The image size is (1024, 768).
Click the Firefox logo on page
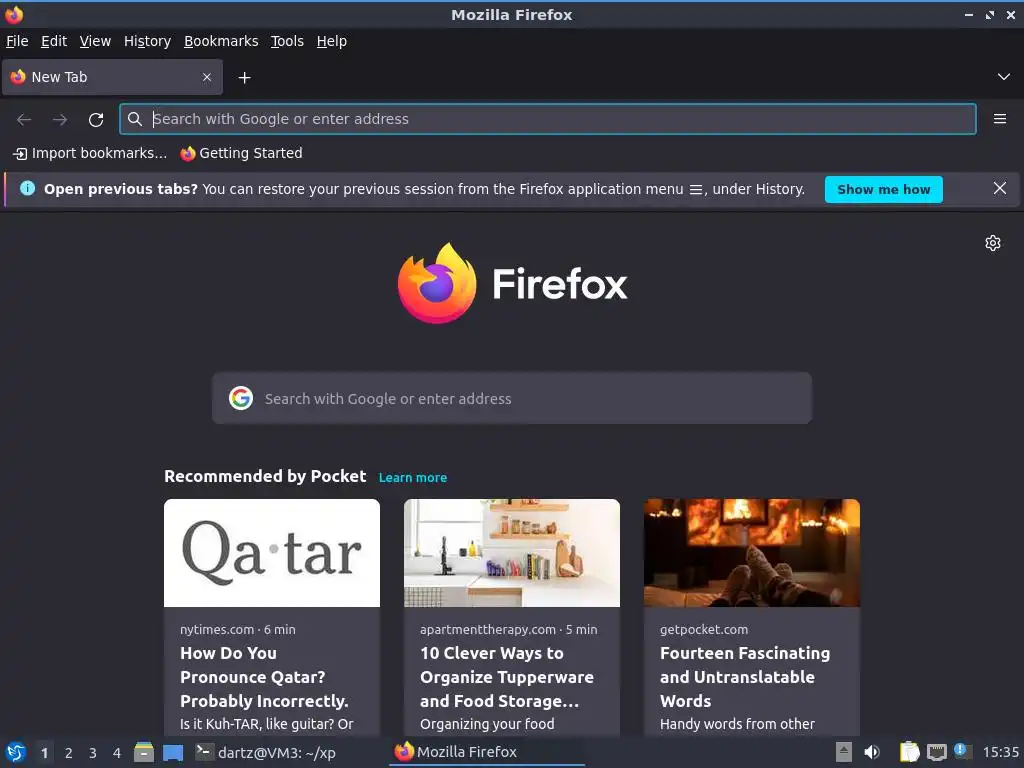(436, 283)
